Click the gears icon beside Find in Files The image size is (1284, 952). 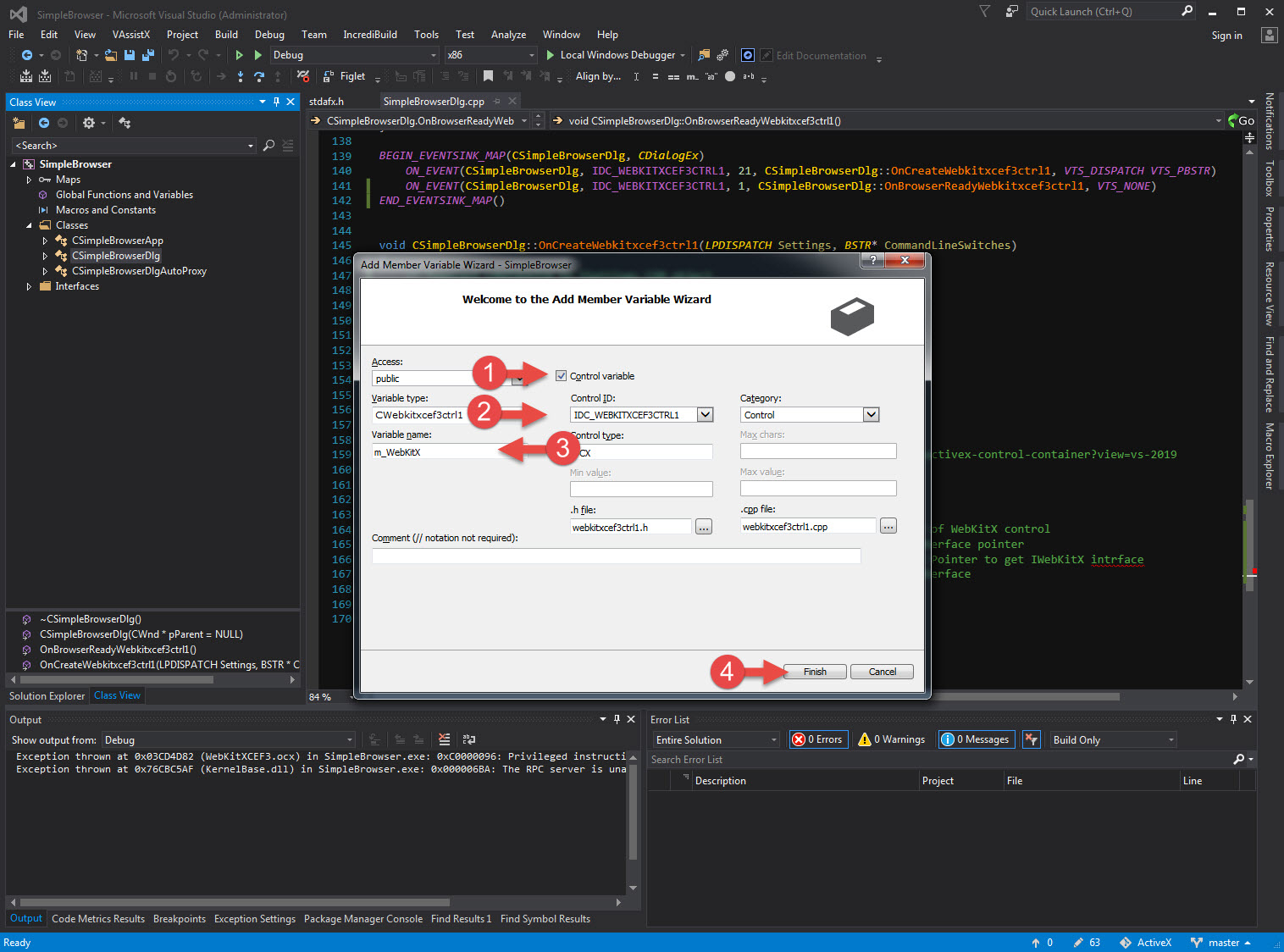(x=722, y=55)
